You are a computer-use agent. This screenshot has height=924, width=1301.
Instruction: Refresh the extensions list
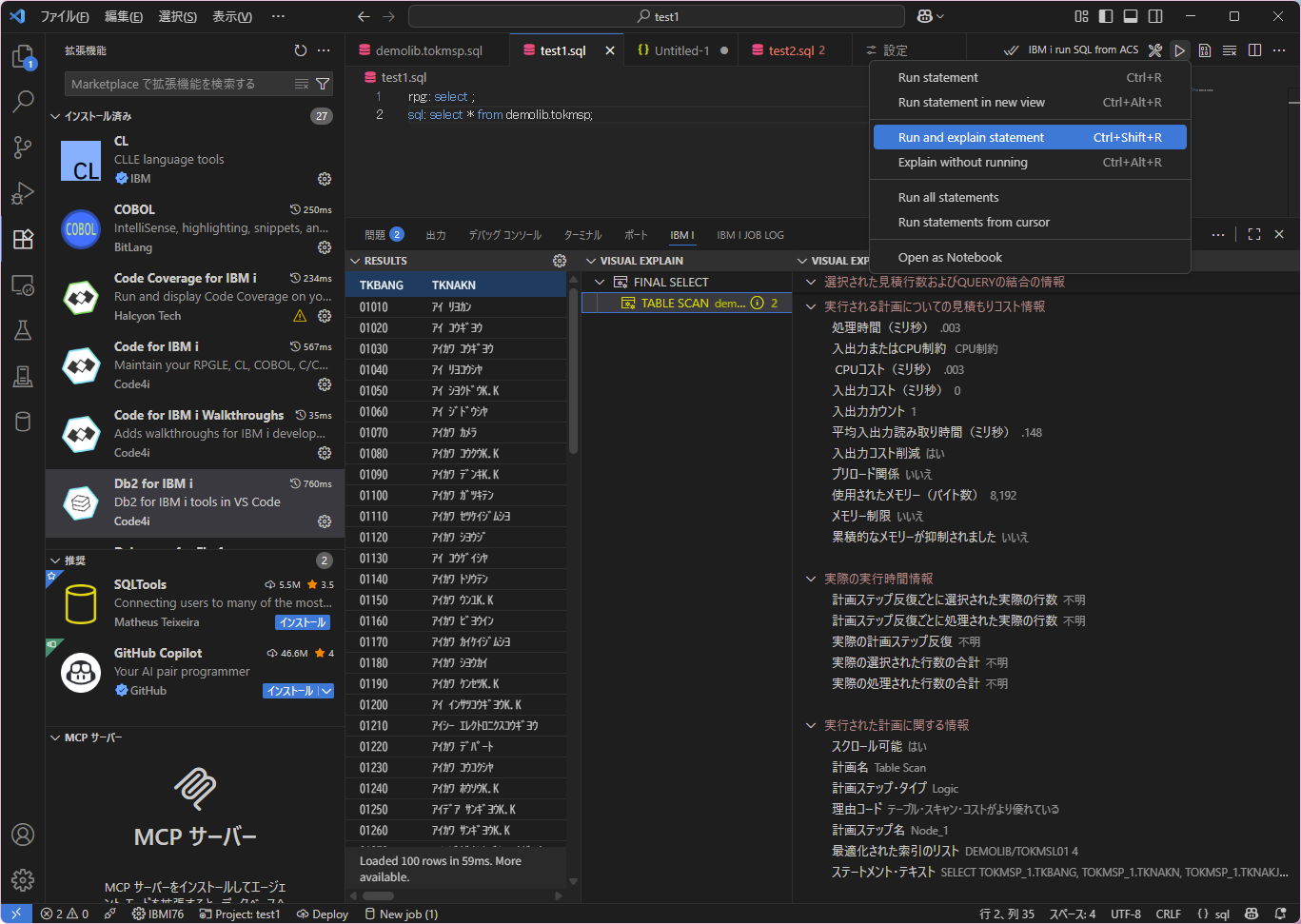301,50
